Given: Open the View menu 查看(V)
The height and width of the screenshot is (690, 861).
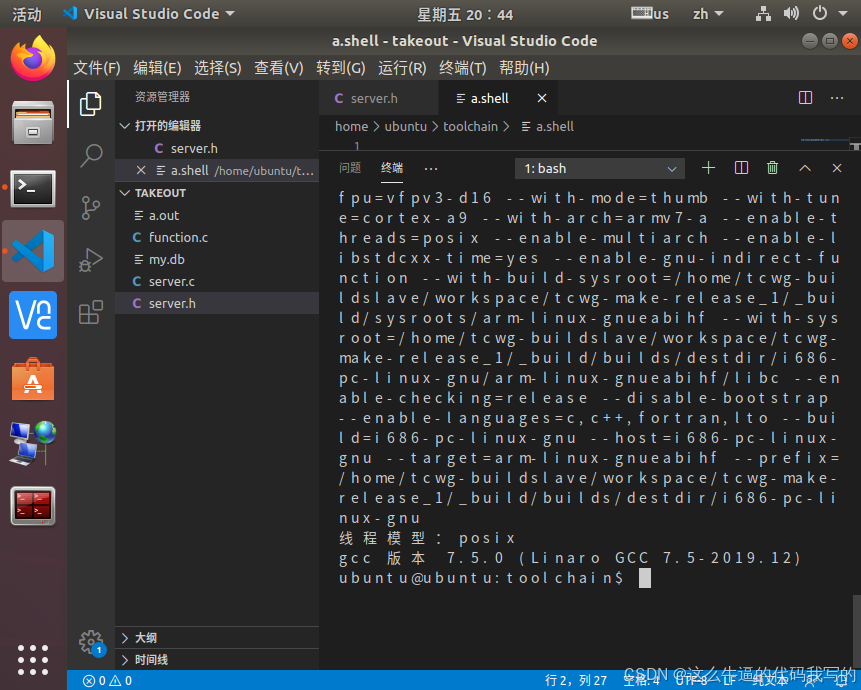Looking at the screenshot, I should pyautogui.click(x=278, y=68).
